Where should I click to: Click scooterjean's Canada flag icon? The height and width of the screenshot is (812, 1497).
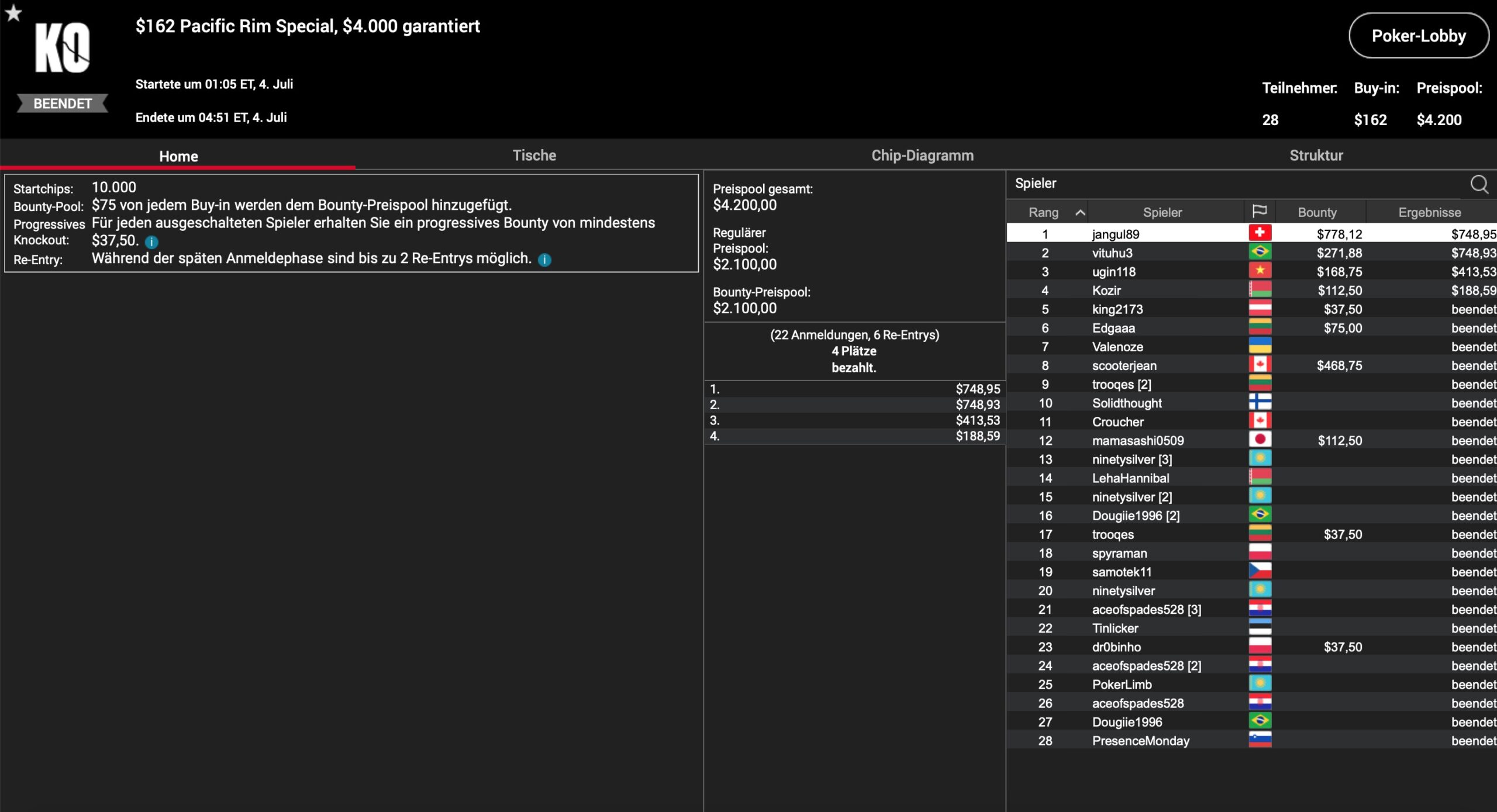click(x=1260, y=365)
